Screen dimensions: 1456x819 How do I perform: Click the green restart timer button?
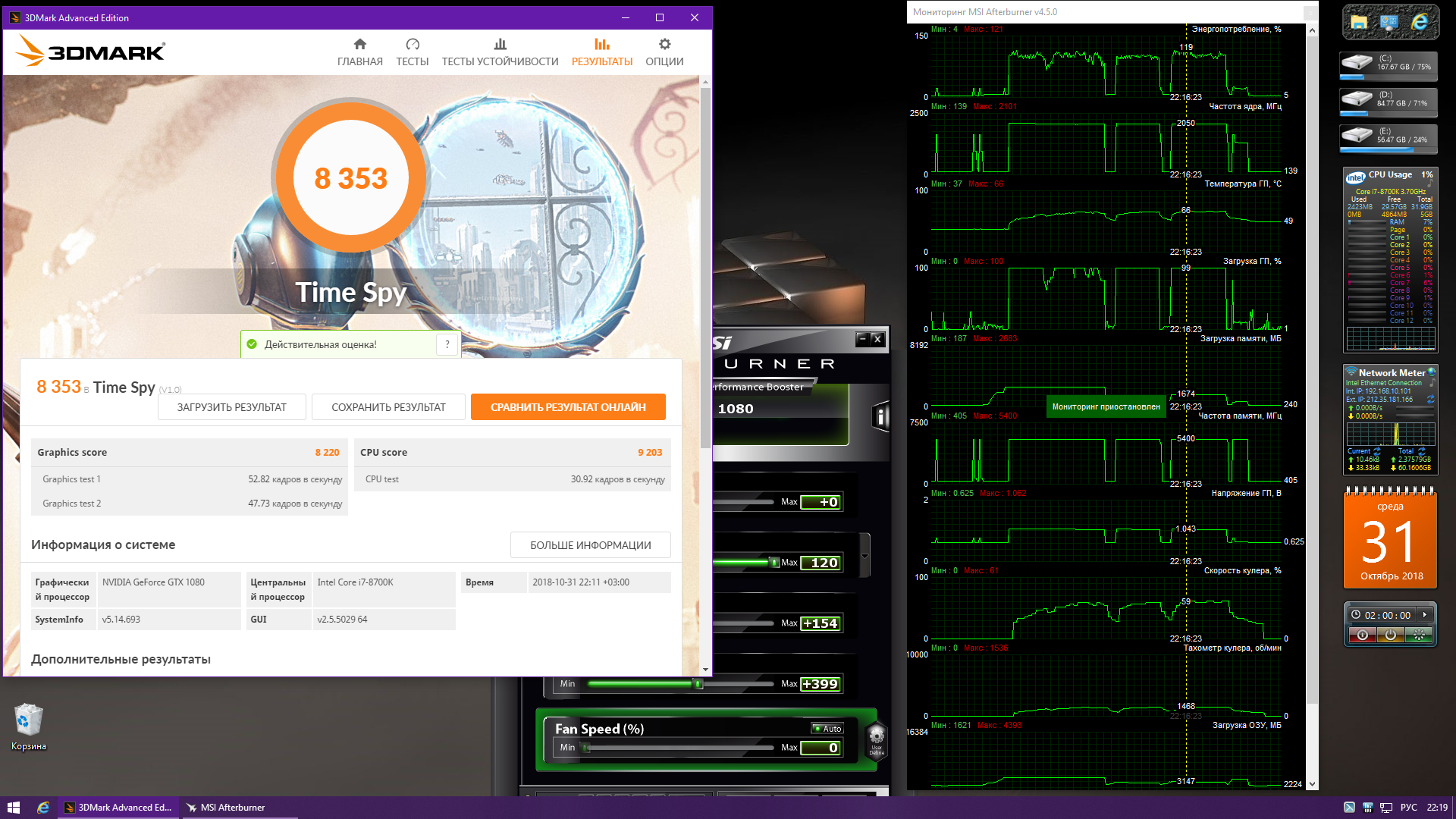tap(1418, 635)
